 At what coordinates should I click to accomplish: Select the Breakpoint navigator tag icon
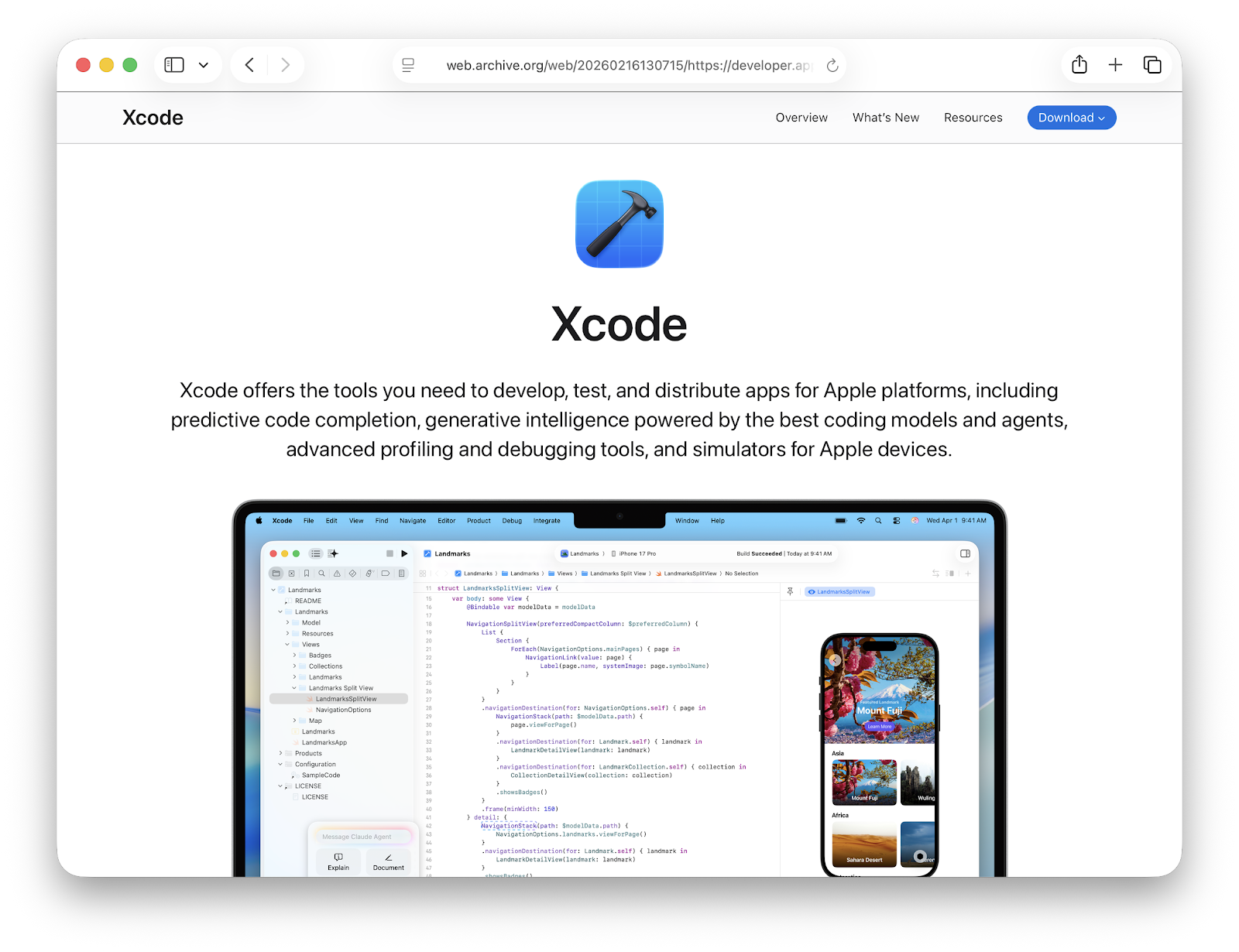point(385,574)
